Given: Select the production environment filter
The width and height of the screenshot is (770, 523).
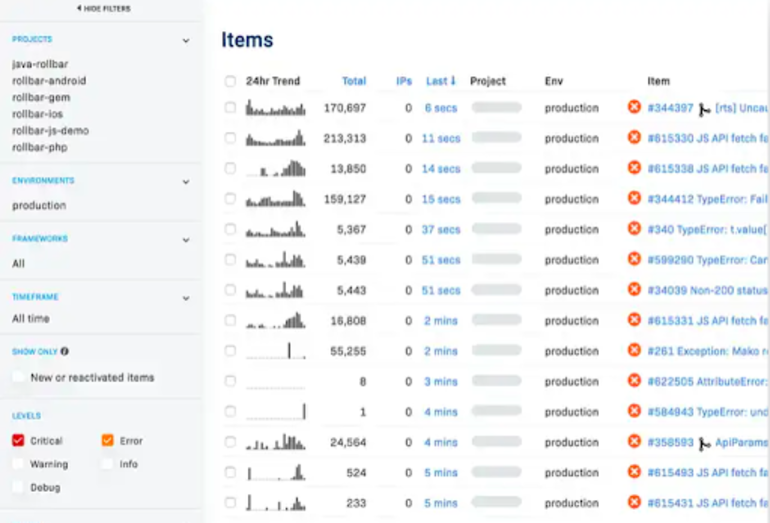Looking at the screenshot, I should point(39,205).
